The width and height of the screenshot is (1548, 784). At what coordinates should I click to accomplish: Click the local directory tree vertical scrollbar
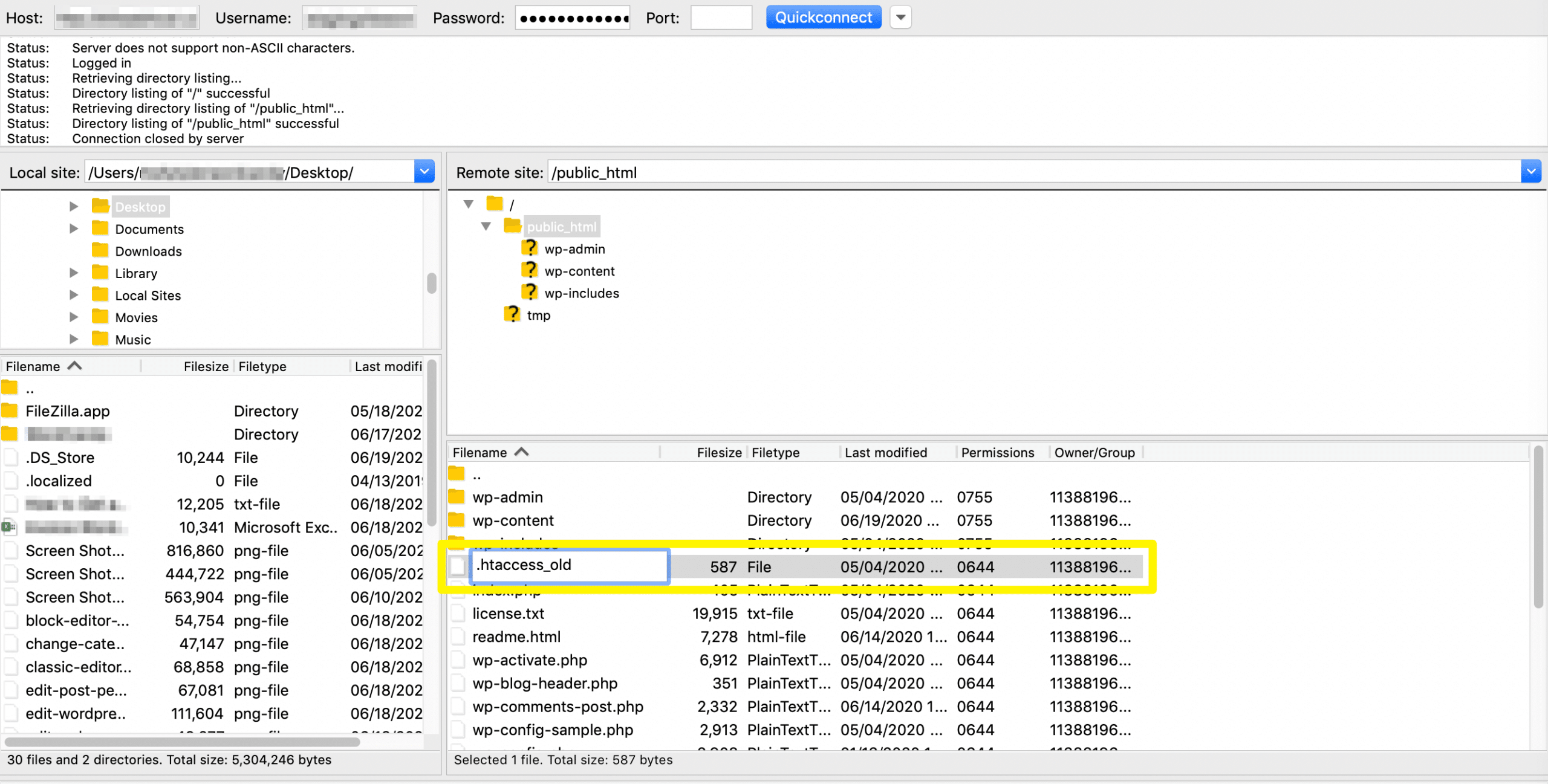click(432, 283)
